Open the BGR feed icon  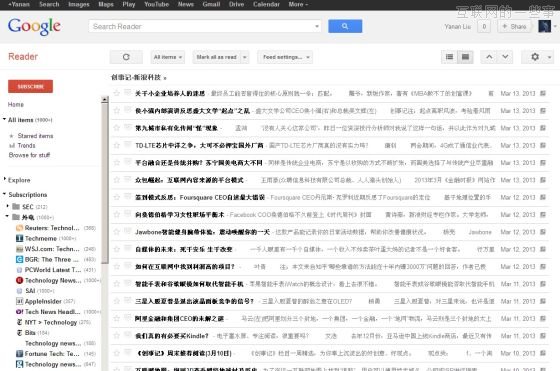pos(19,259)
